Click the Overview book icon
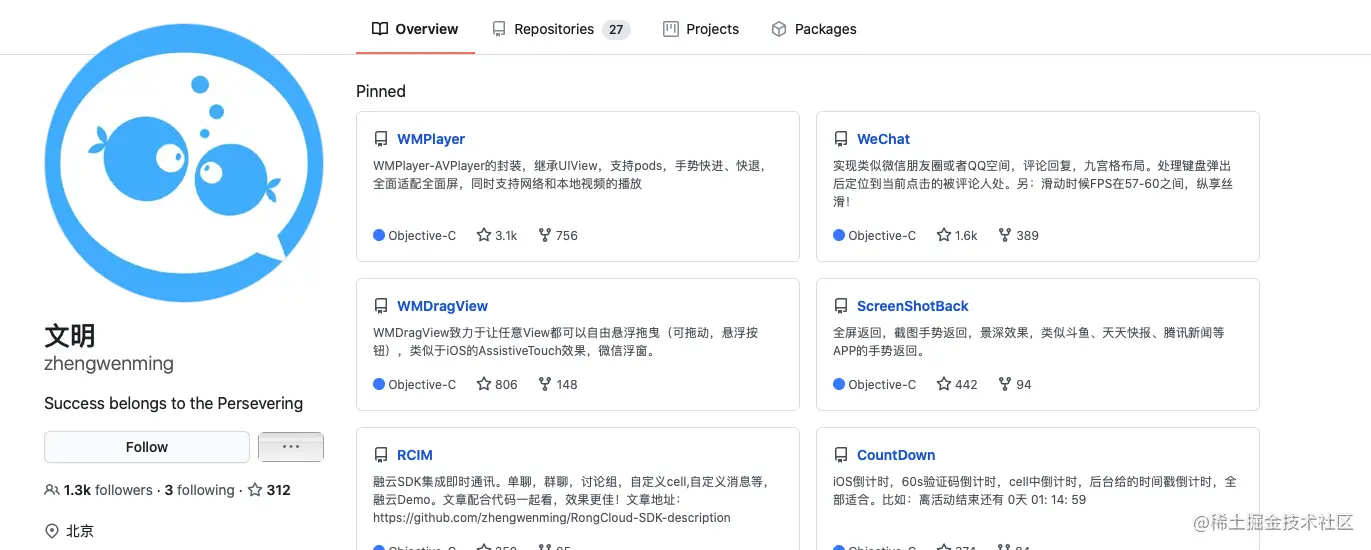This screenshot has width=1371, height=550. 380,29
